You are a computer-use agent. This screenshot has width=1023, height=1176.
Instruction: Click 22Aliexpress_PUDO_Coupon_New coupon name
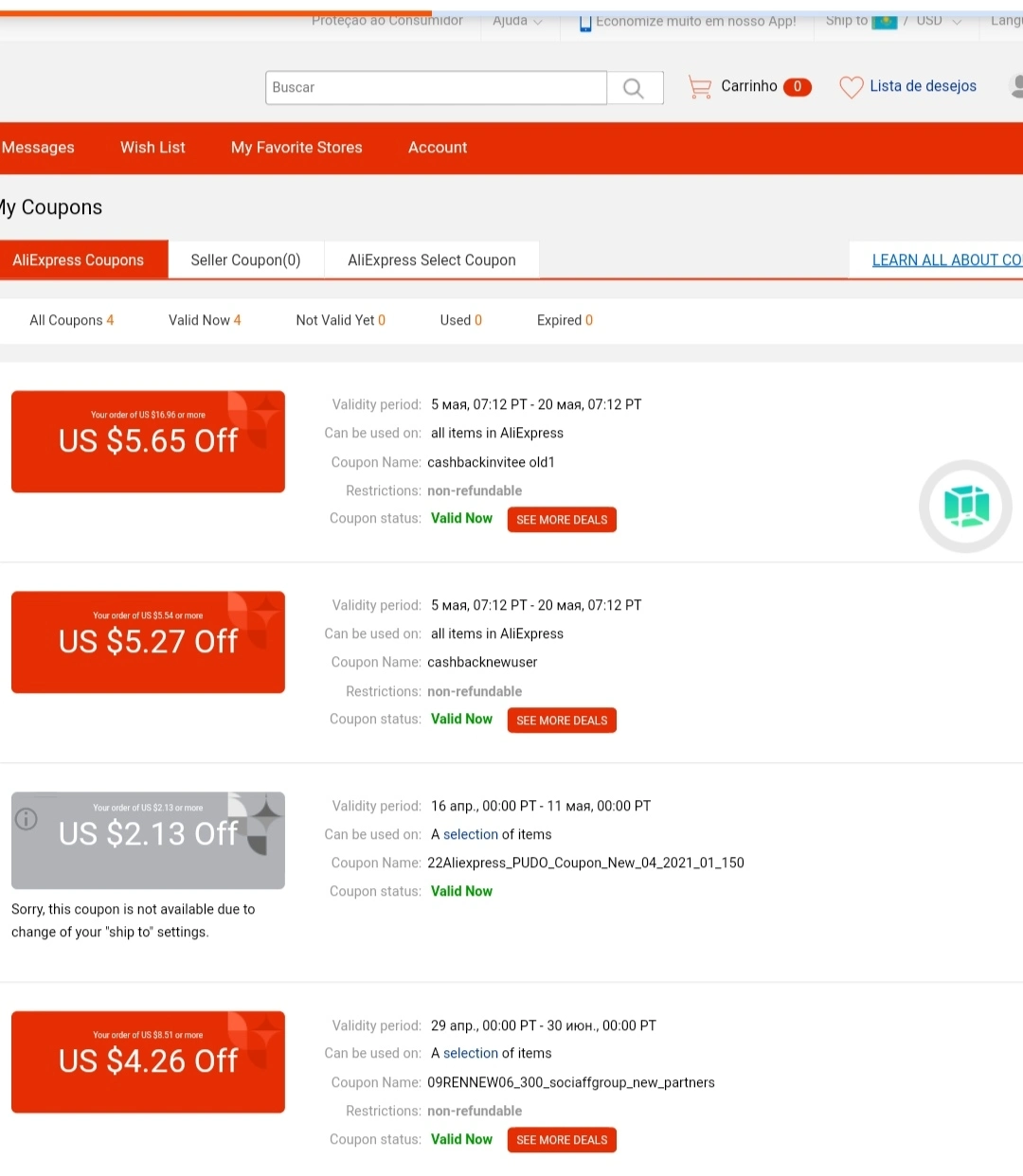pos(585,863)
